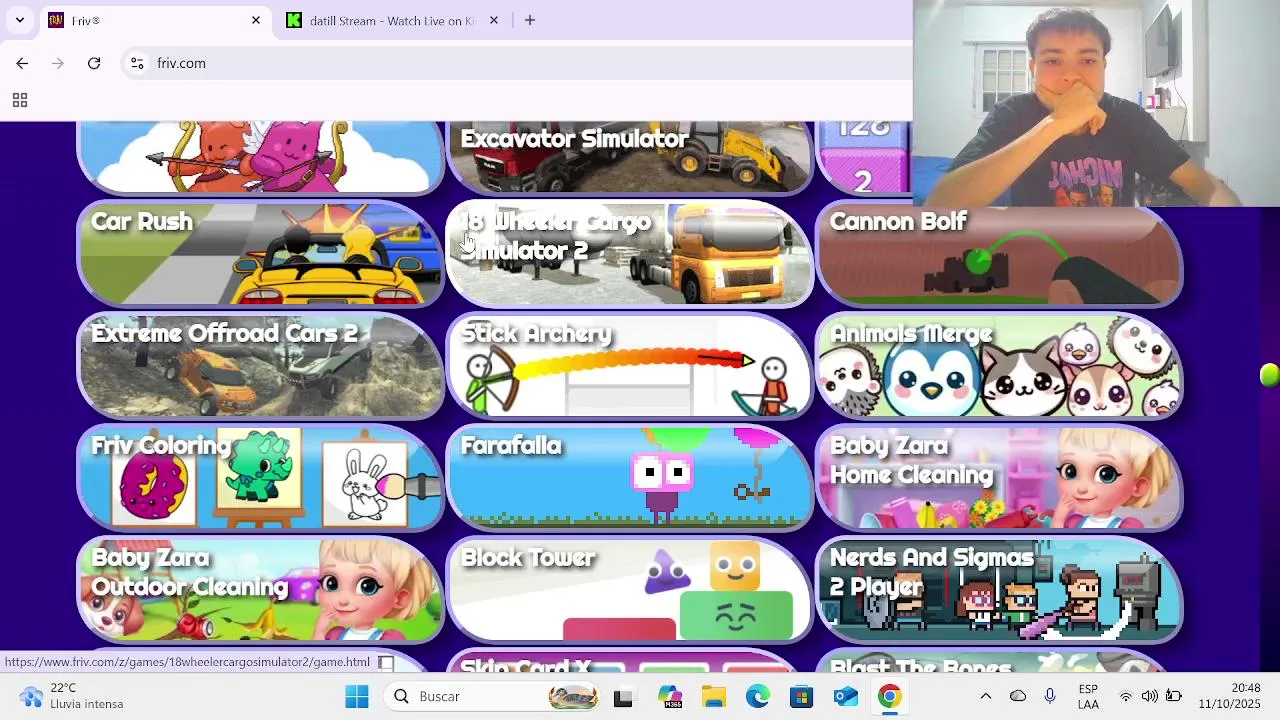1280x720 pixels.
Task: Play the Cannon Bolf game
Action: (x=1000, y=254)
